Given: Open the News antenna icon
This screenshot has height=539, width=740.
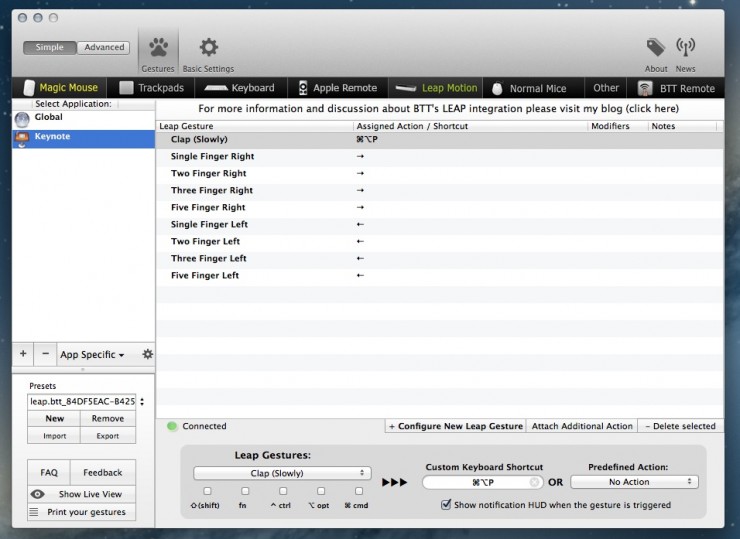Looking at the screenshot, I should click(x=685, y=47).
